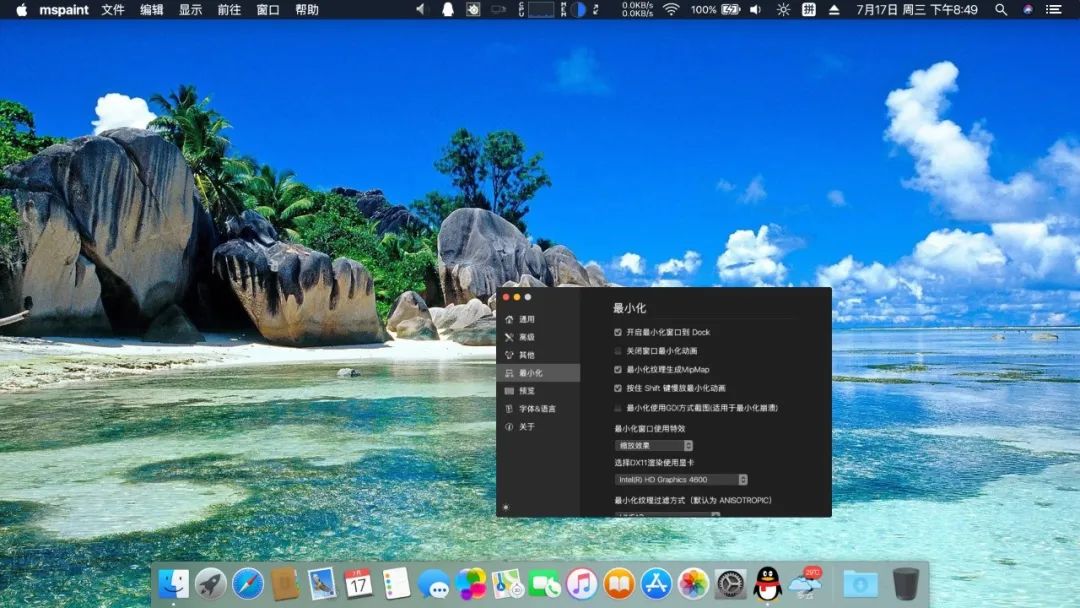
Task: Open the 显示 menu
Action: [x=191, y=10]
